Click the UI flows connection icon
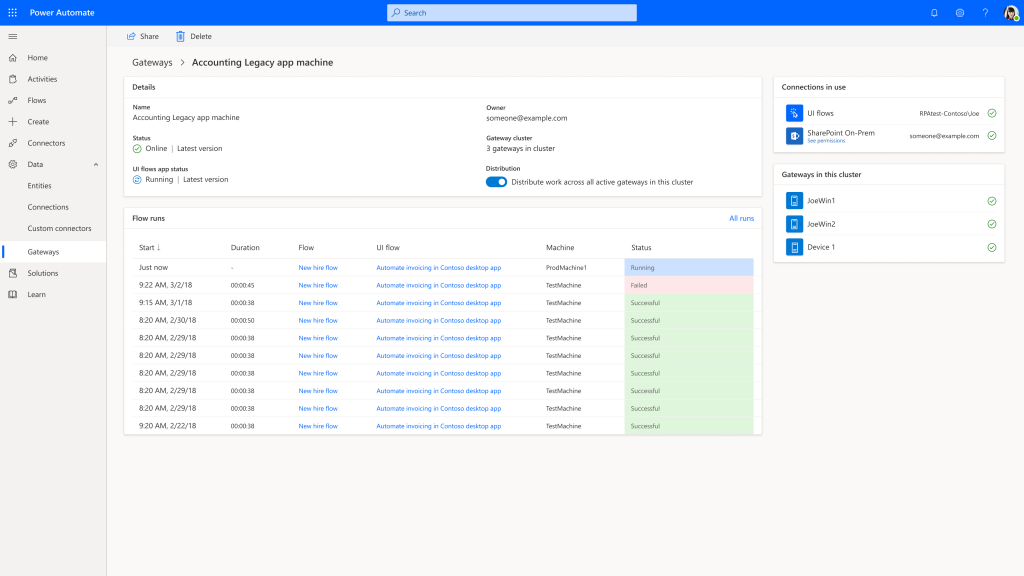The height and width of the screenshot is (576, 1024). (x=794, y=114)
